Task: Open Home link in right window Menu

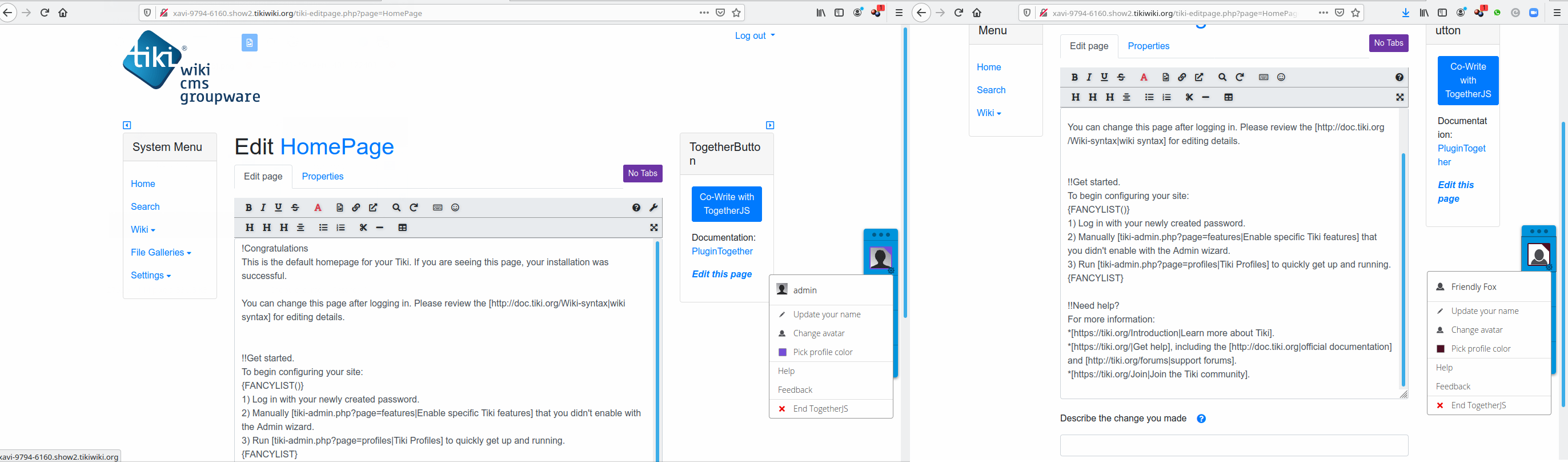Action: [989, 67]
